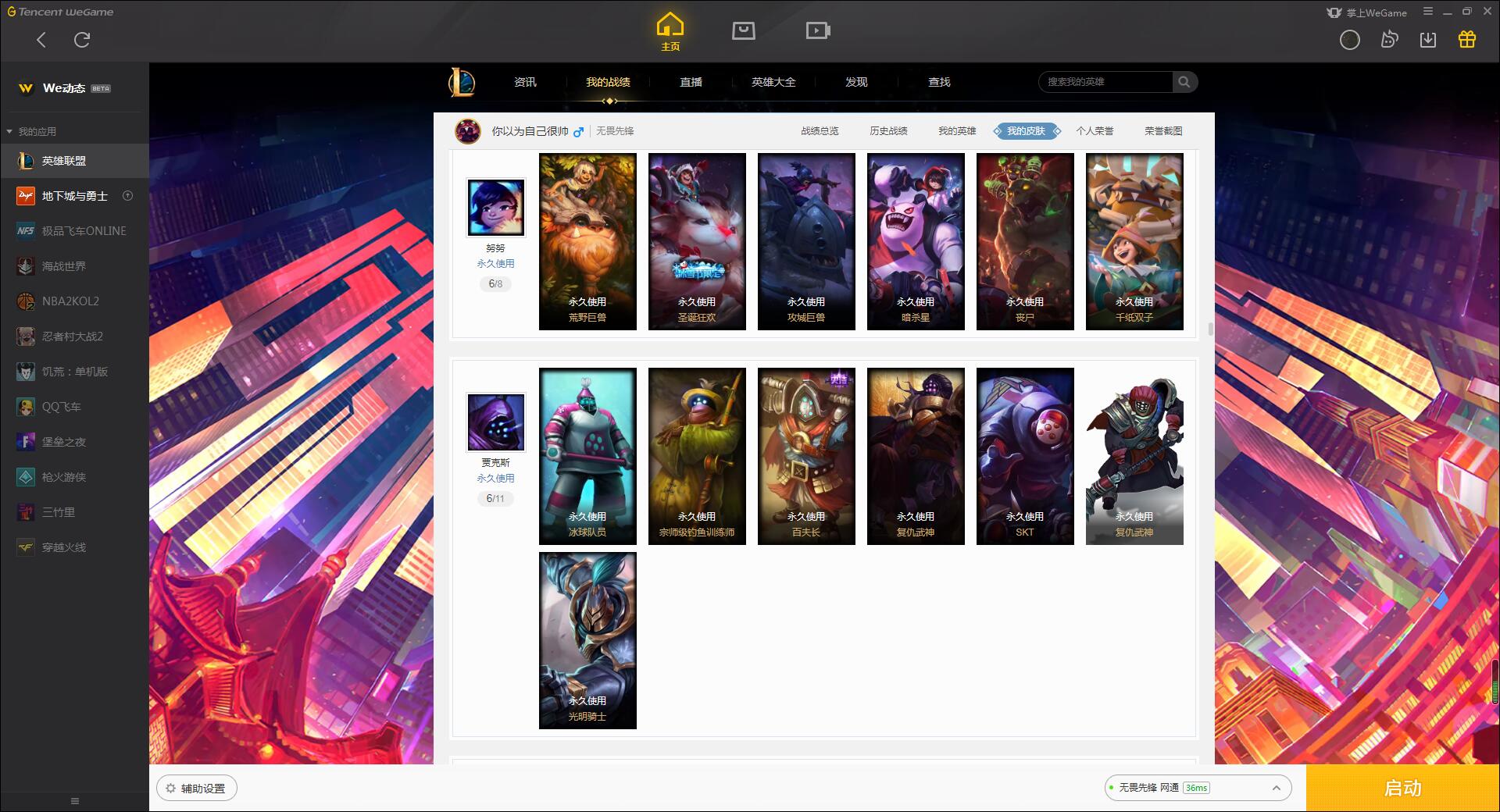
Task: Switch to 我的皮肤 sub-tab
Action: pos(1026,131)
